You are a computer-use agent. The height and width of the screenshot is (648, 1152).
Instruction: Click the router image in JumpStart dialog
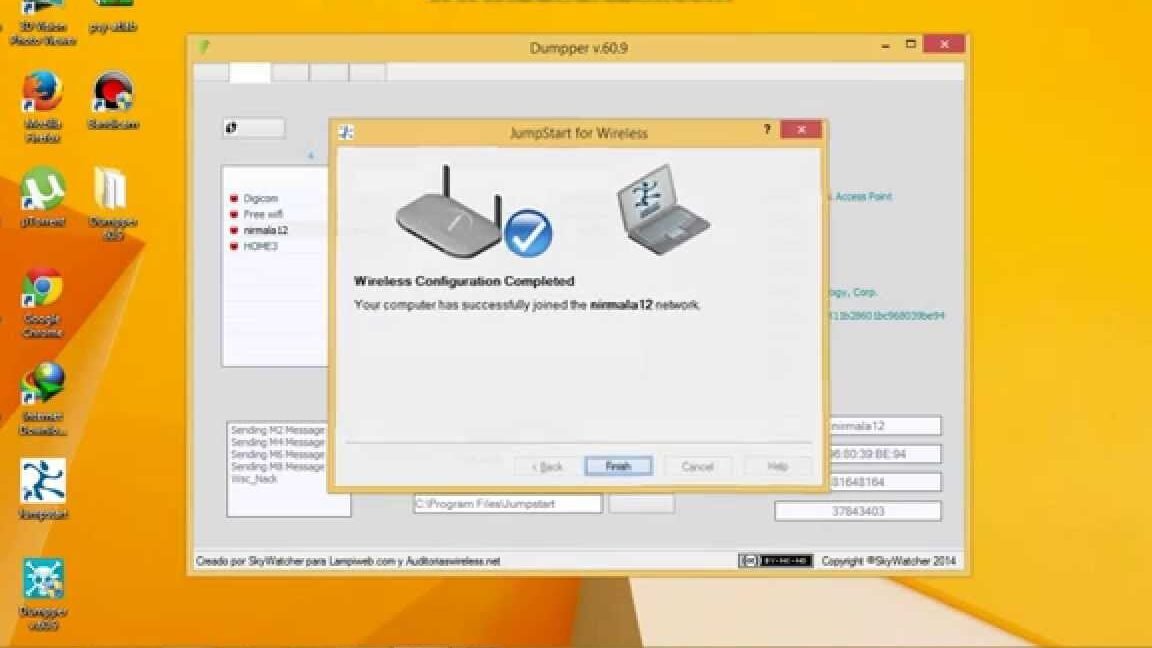click(448, 212)
